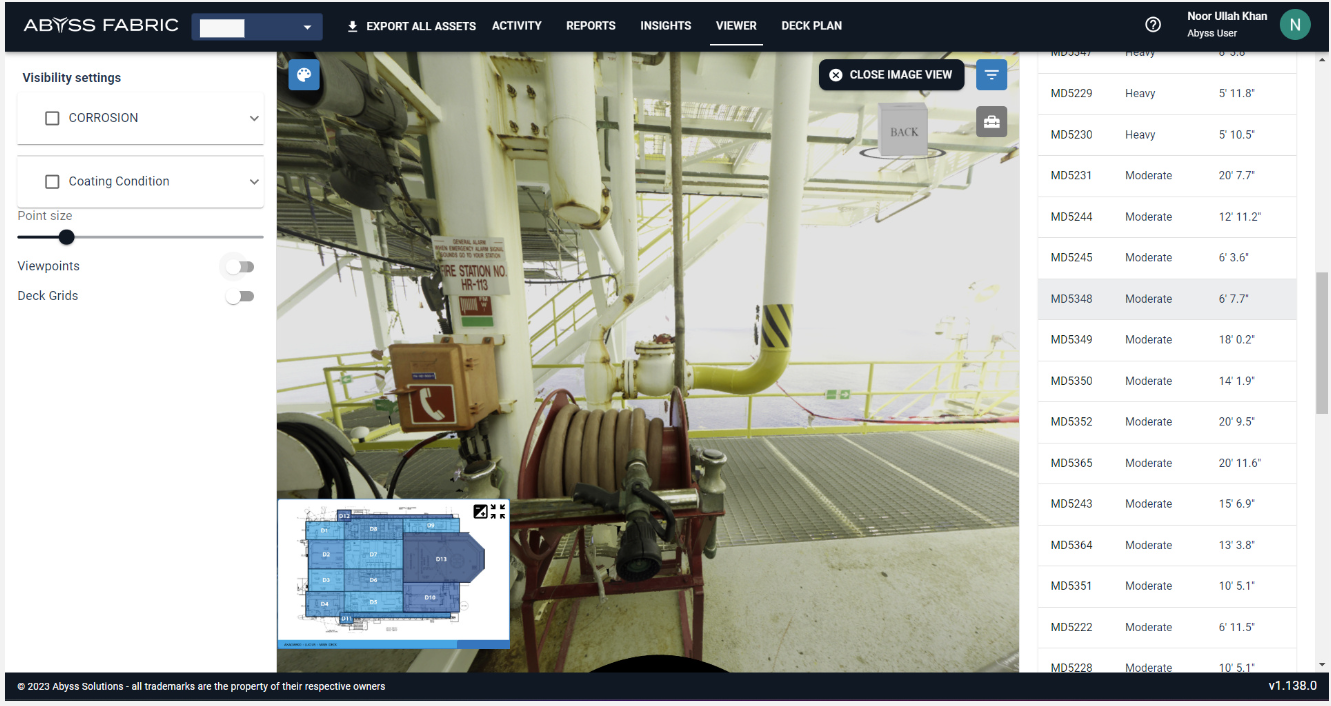This screenshot has height=706, width=1331.
Task: Click the Point size slider handle
Action: click(x=67, y=237)
